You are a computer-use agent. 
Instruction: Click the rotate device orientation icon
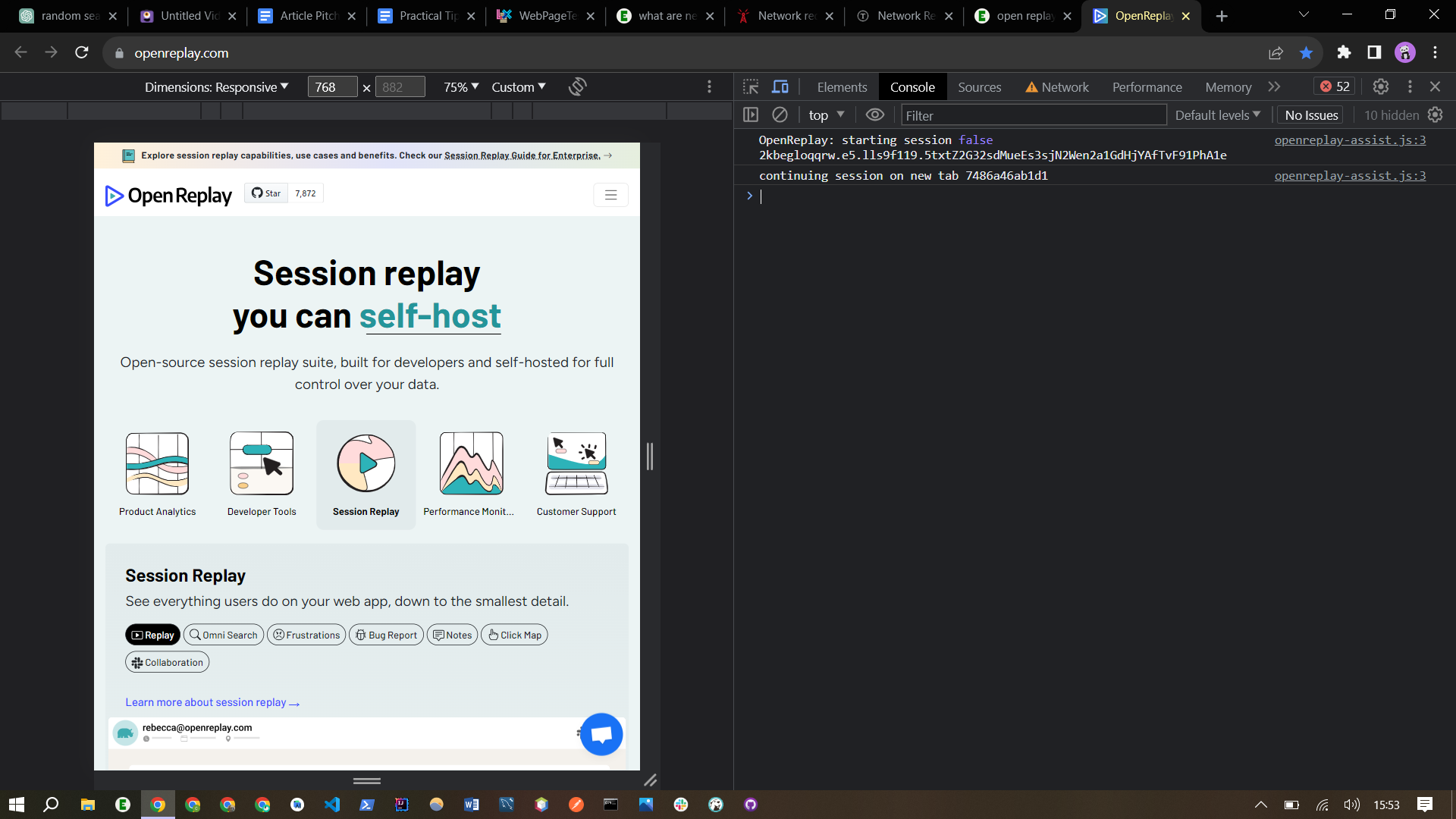click(x=577, y=87)
